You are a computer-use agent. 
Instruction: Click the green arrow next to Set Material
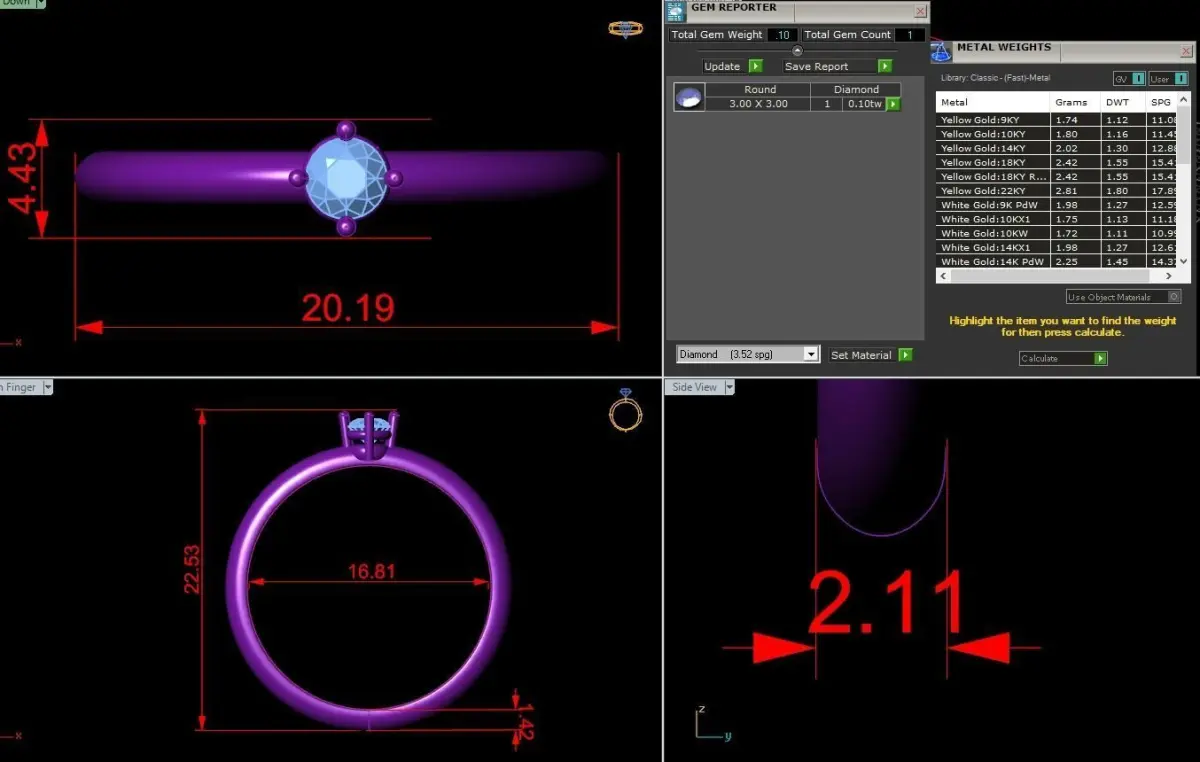[x=905, y=355]
